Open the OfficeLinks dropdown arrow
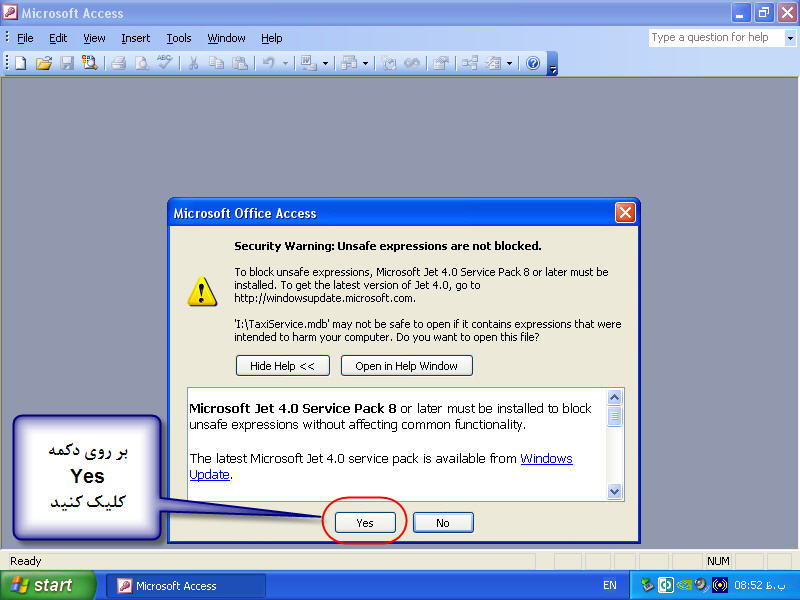800x600 pixels. [326, 64]
